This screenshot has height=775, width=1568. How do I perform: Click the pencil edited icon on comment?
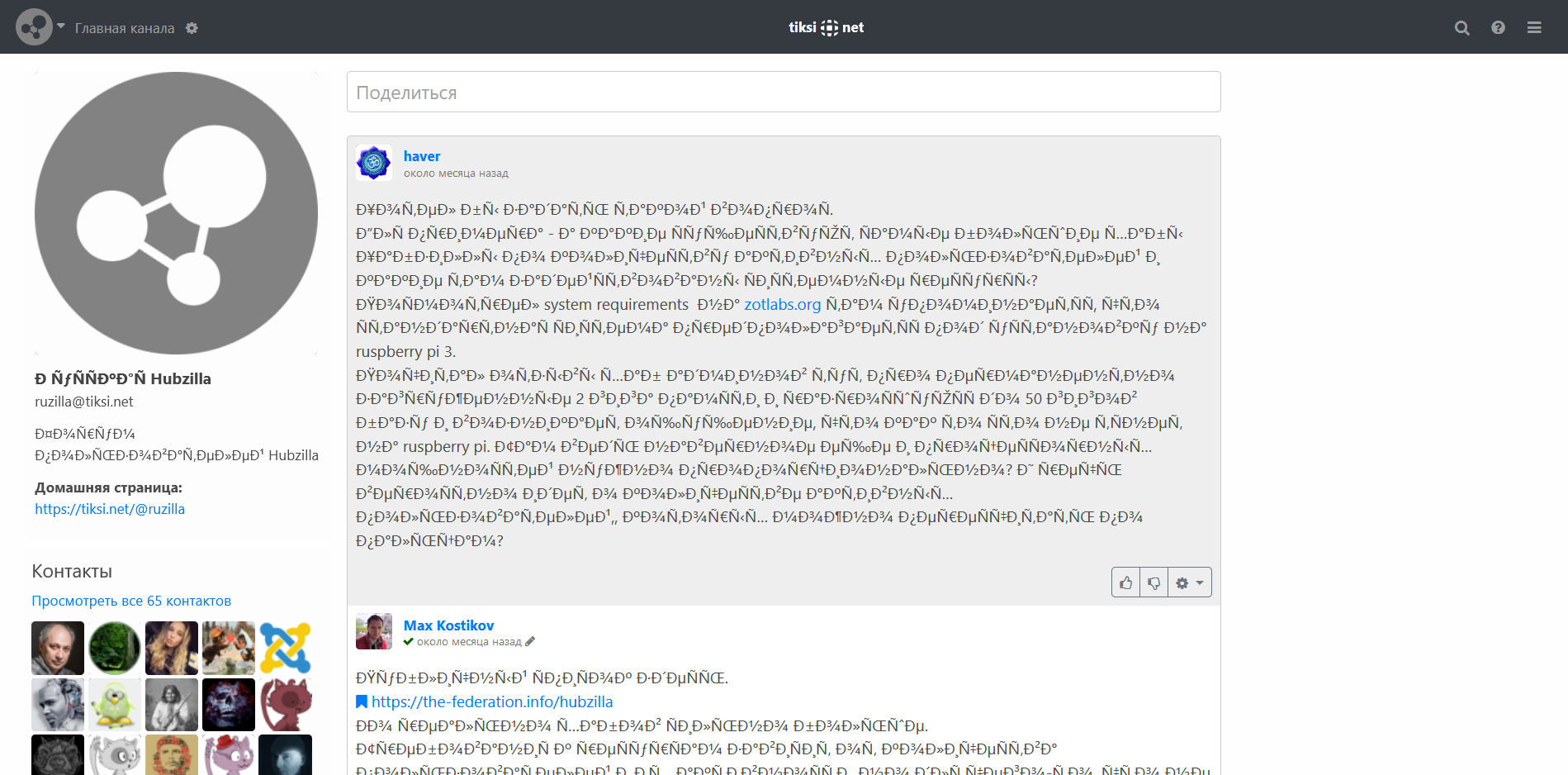[530, 641]
